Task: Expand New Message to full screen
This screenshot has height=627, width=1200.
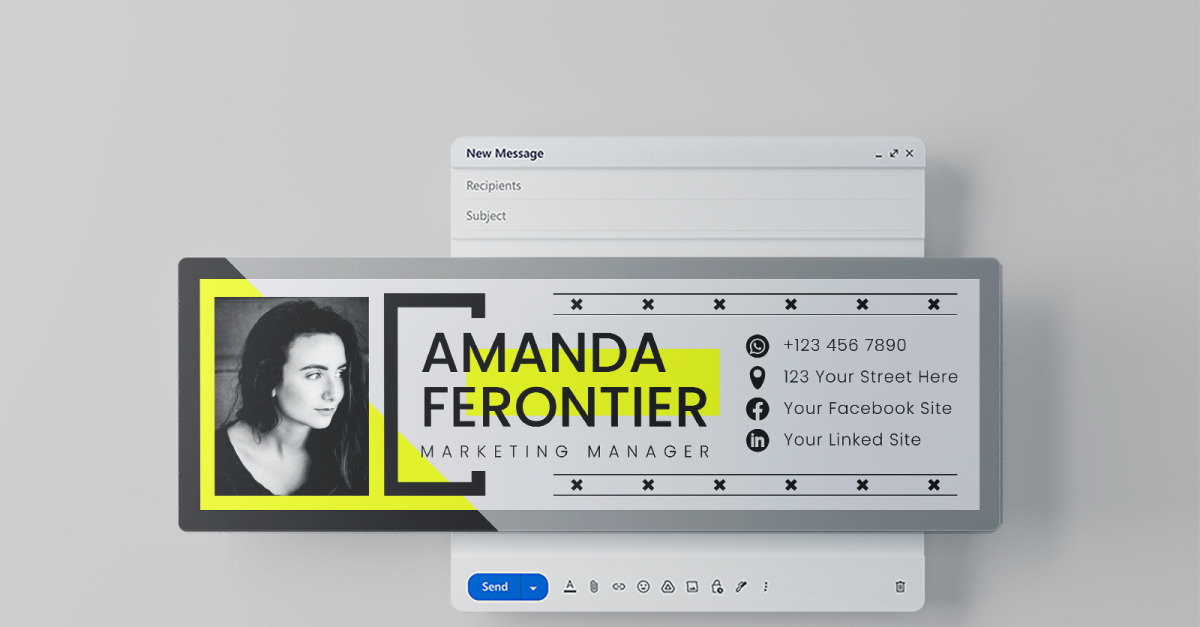Action: [894, 154]
